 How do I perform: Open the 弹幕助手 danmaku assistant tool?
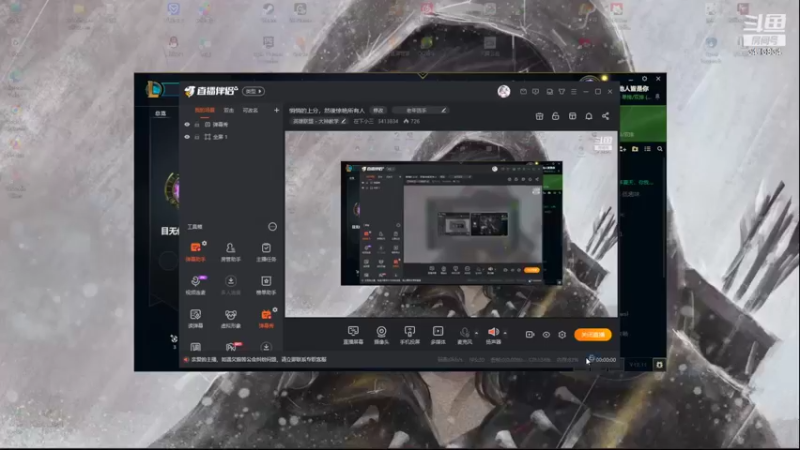click(195, 252)
